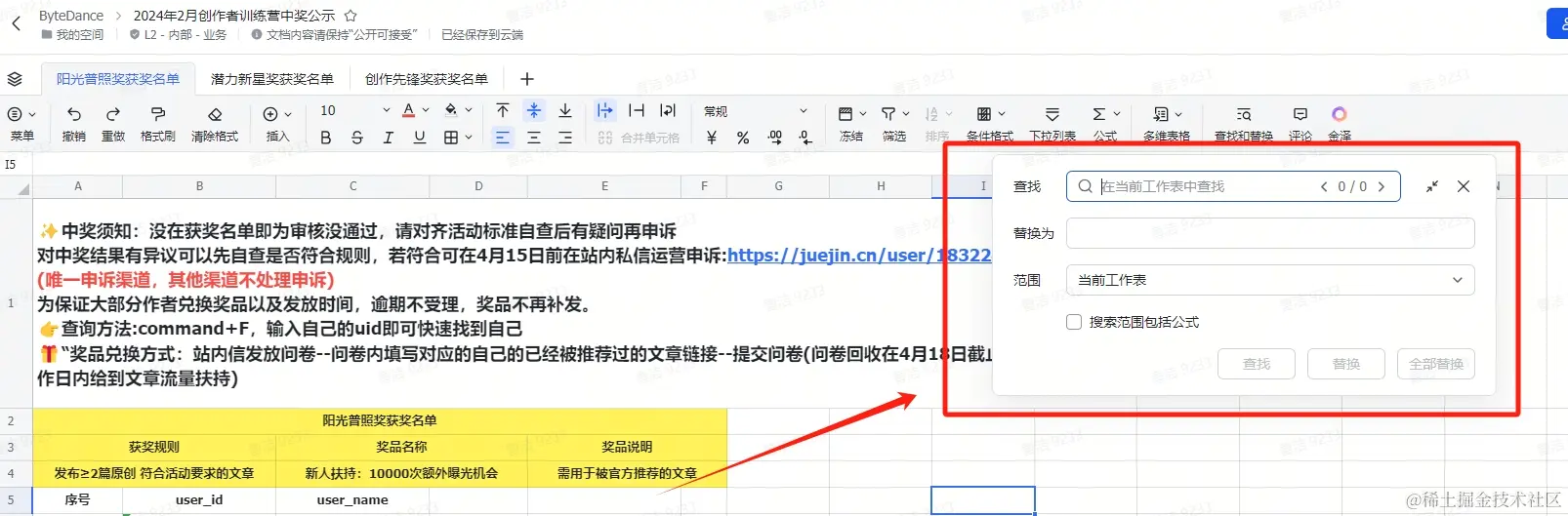This screenshot has width=1568, height=516.
Task: Open the ByteDance breadcrumb
Action: click(71, 16)
